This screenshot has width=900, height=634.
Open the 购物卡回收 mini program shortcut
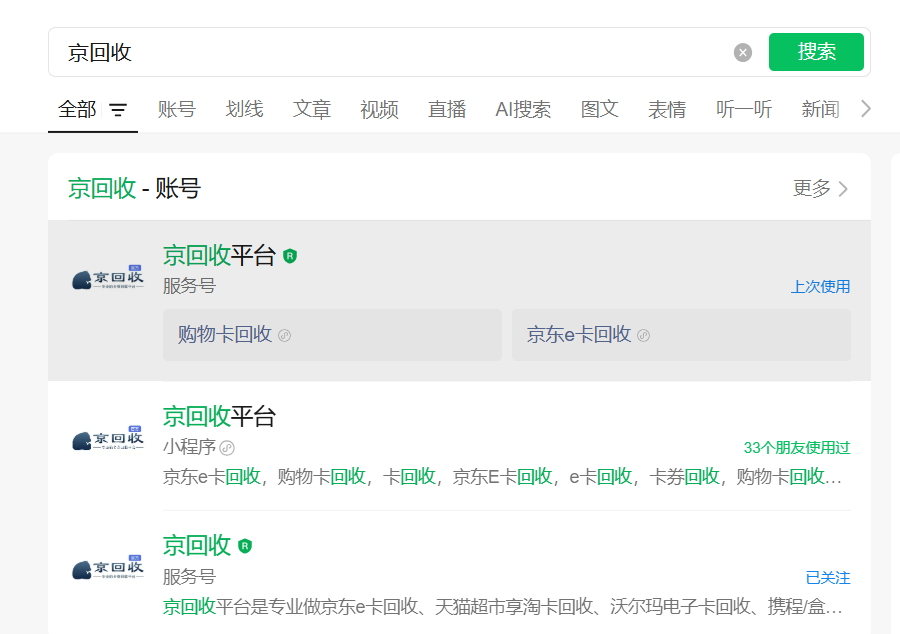click(332, 334)
